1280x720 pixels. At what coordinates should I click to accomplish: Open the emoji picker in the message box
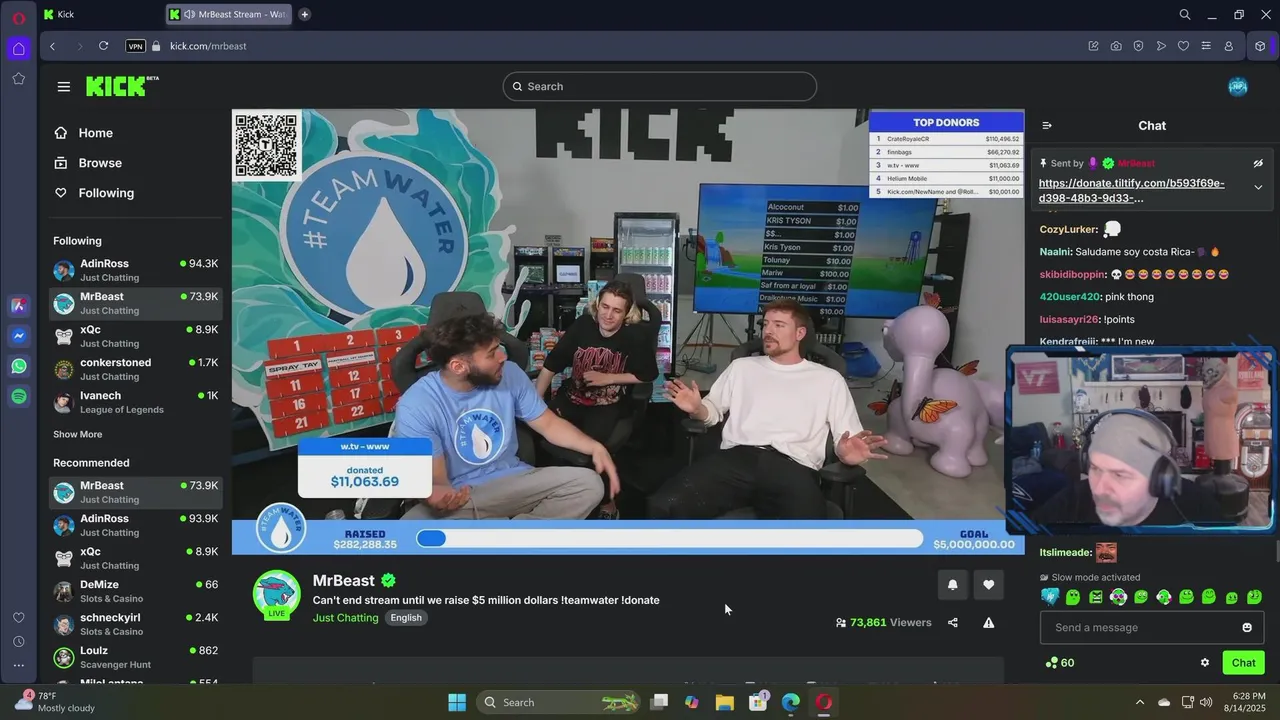pos(1247,627)
